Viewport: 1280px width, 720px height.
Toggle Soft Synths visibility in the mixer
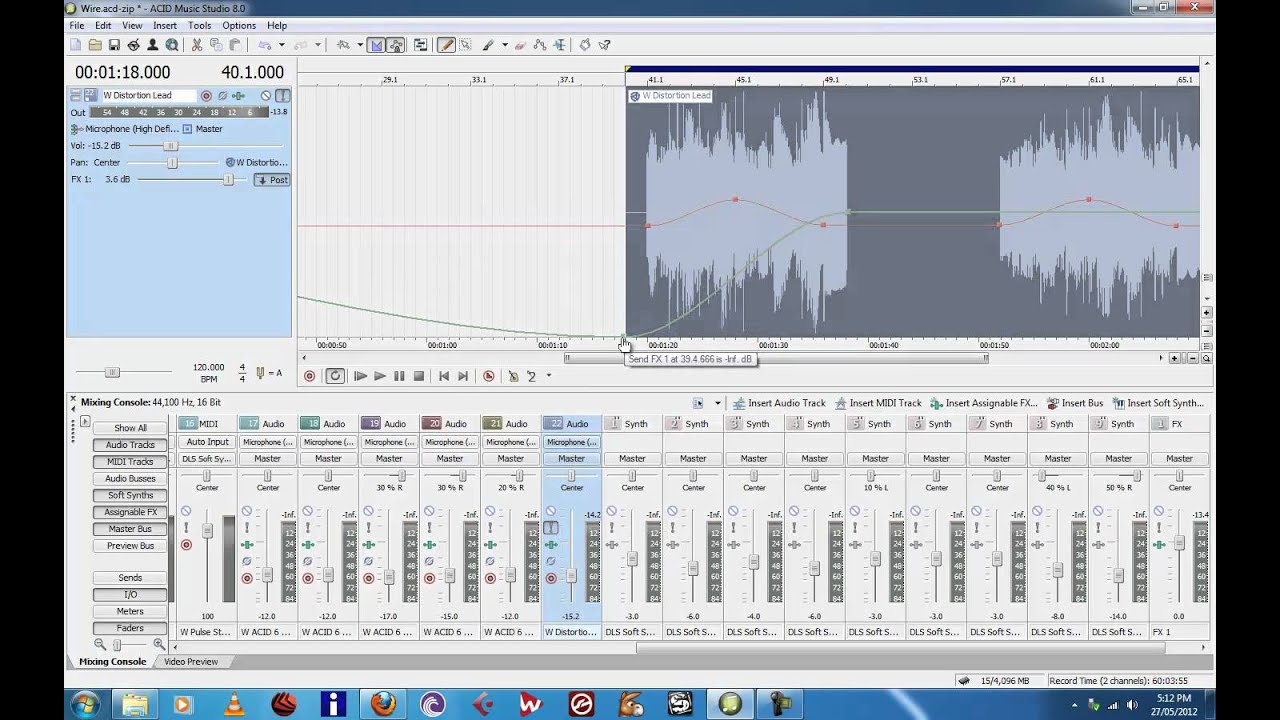[130, 495]
